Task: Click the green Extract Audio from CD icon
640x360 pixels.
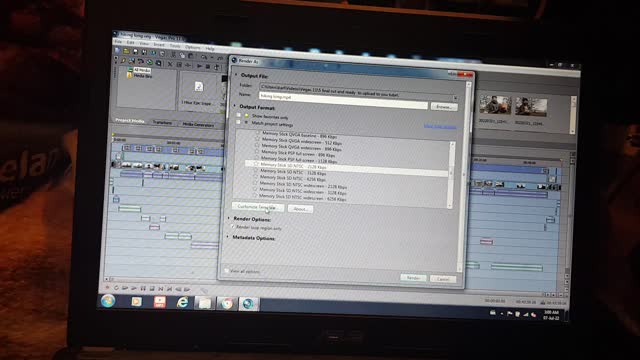Action: [149, 62]
